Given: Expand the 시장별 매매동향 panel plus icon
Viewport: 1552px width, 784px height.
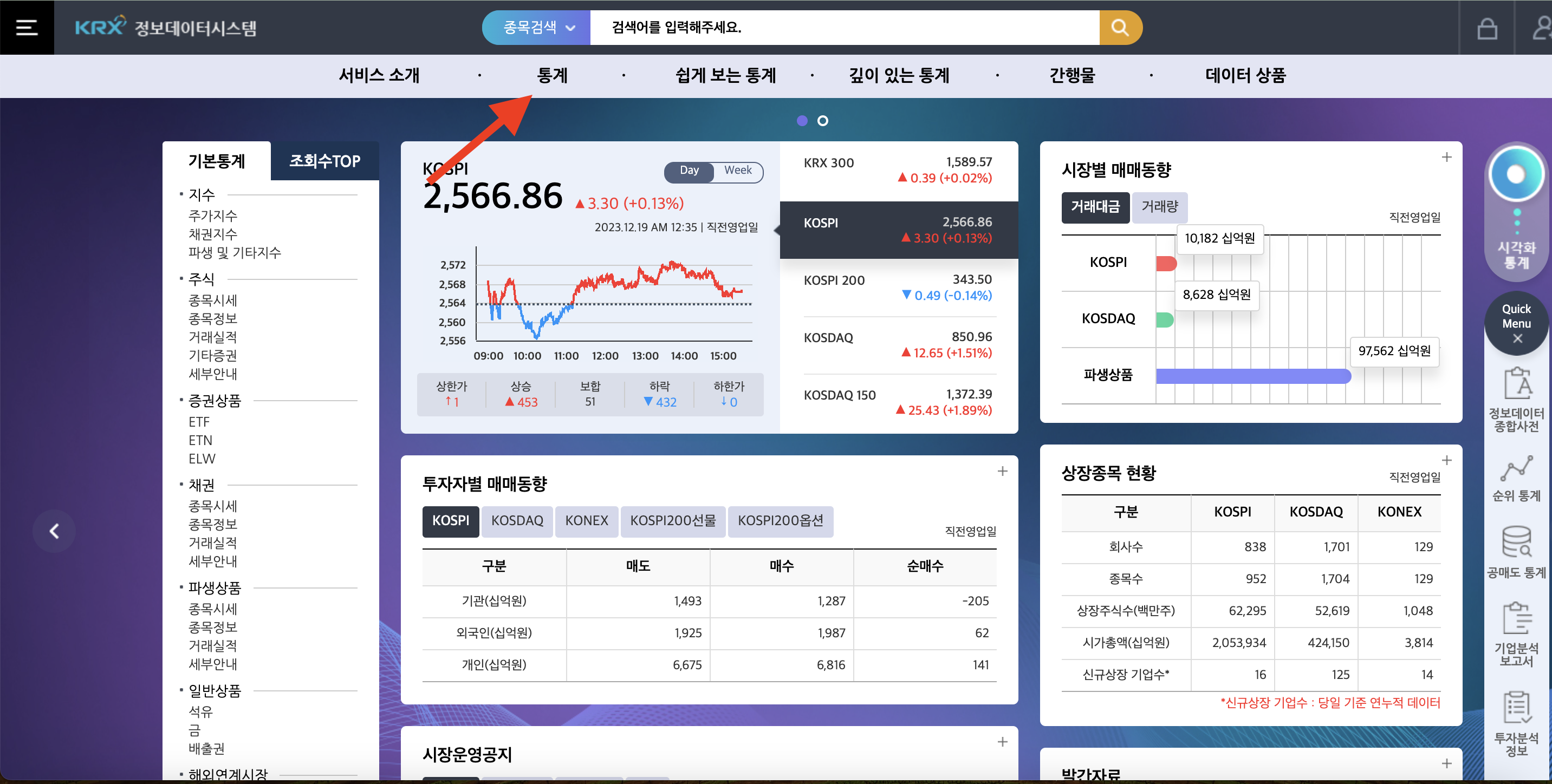Looking at the screenshot, I should (x=1446, y=156).
